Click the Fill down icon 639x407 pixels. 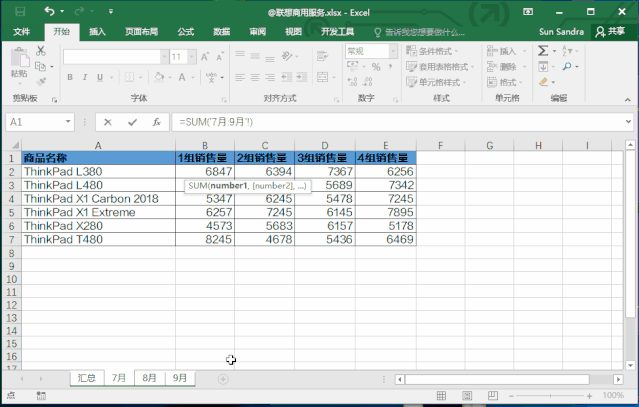click(x=543, y=66)
